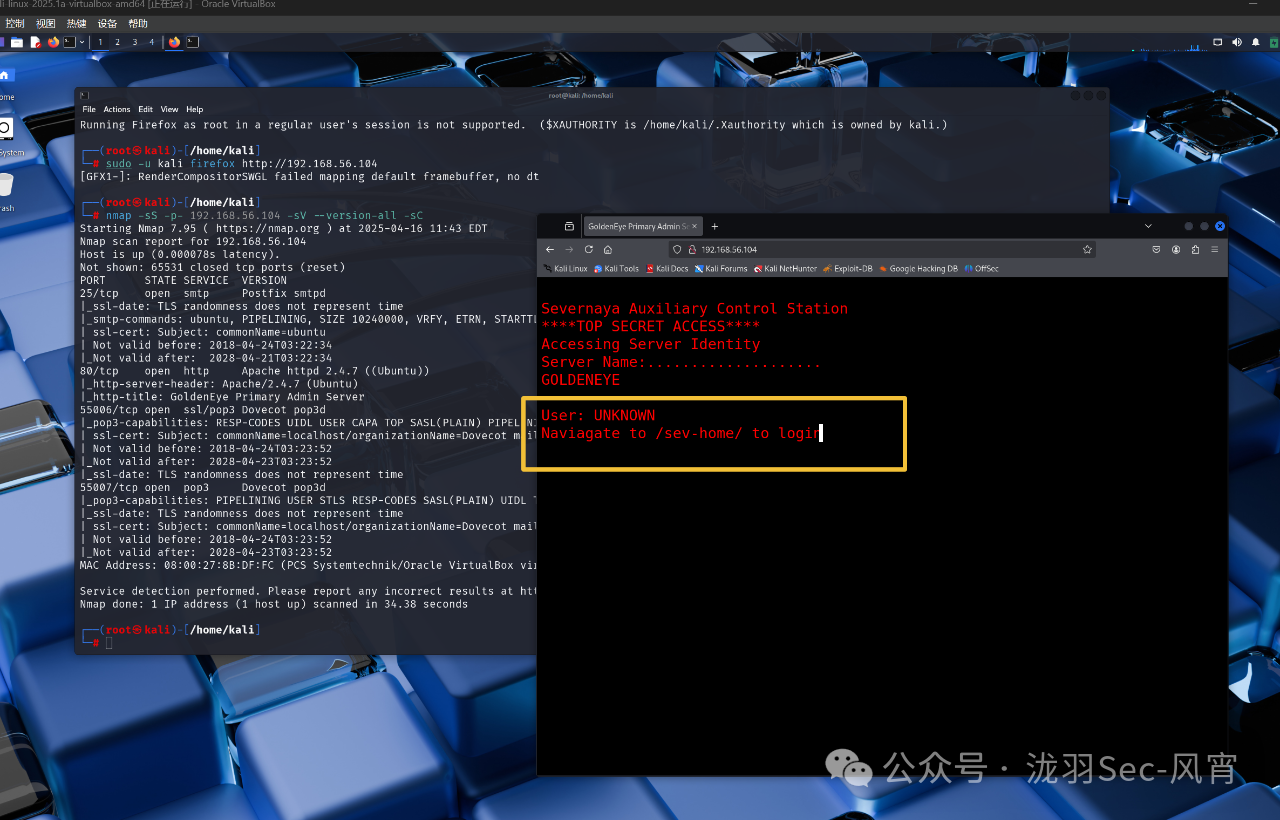Expand terminal launcher dropdown arrow in panel

82,42
